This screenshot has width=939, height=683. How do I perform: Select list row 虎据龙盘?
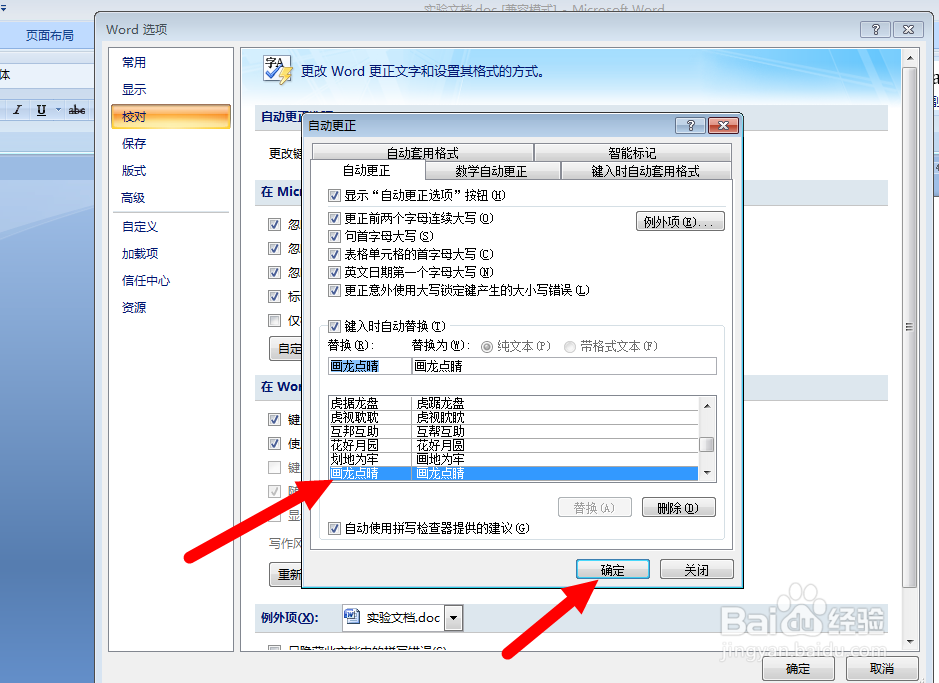[x=513, y=403]
